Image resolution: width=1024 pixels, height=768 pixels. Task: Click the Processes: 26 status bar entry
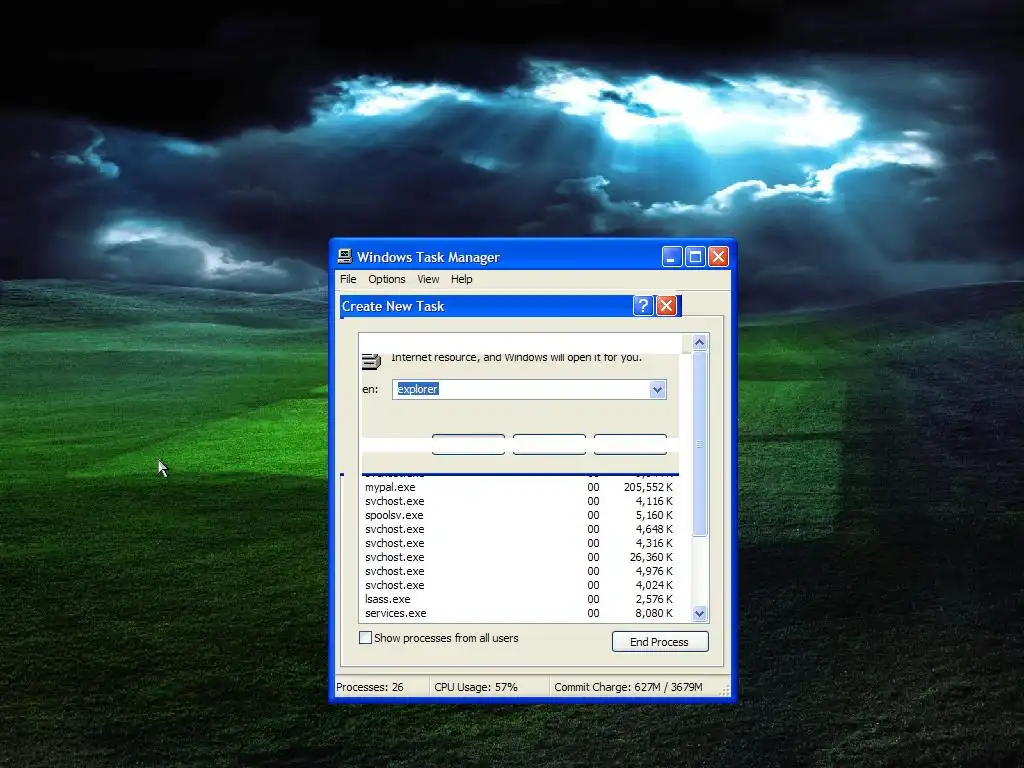tap(370, 687)
